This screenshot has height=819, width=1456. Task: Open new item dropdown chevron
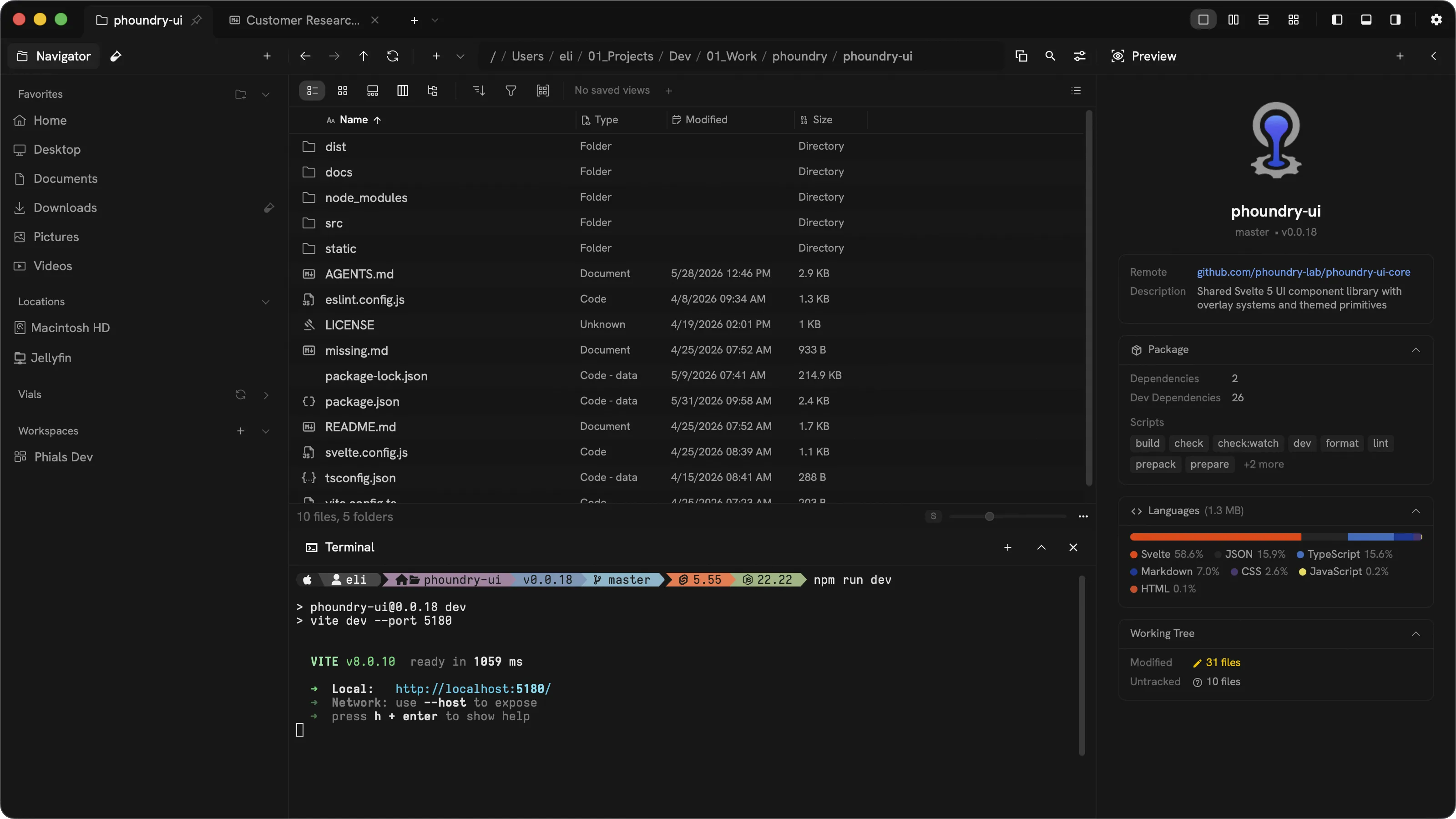(460, 56)
